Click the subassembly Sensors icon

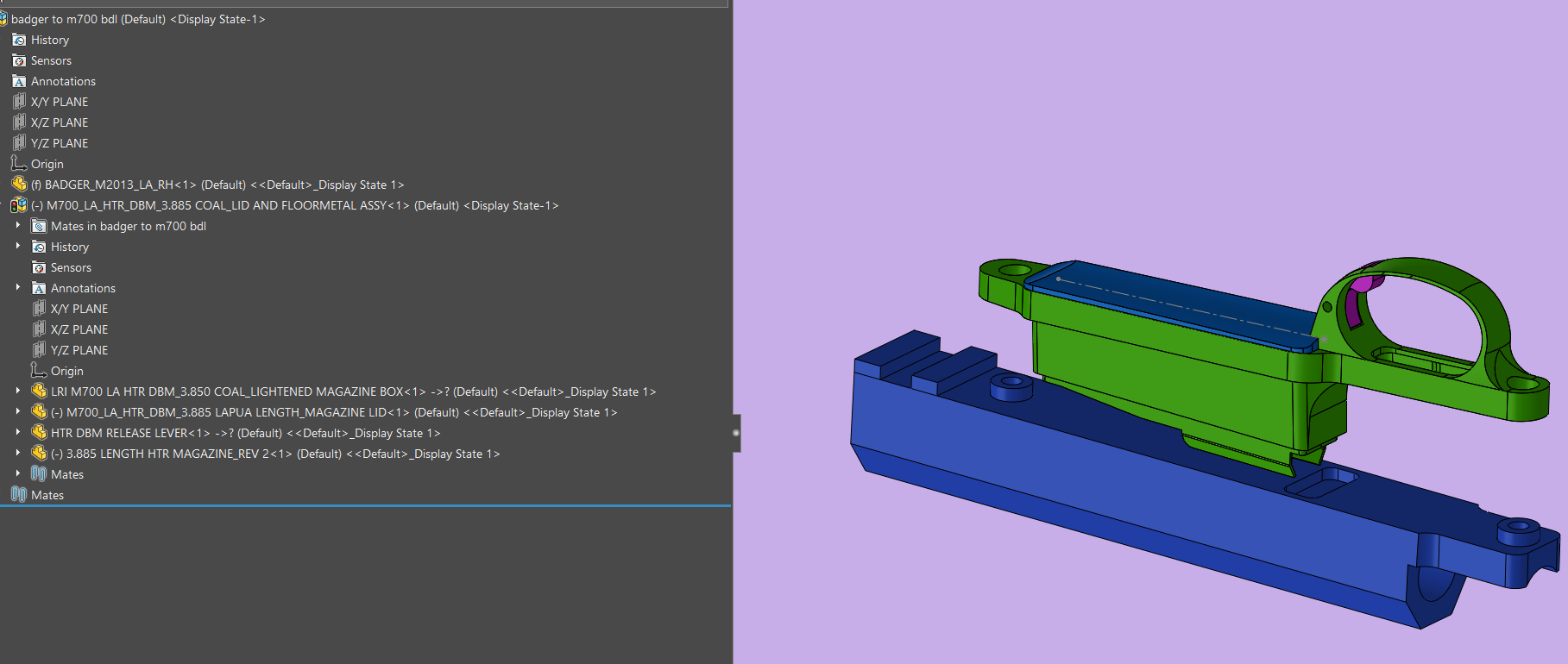[x=39, y=267]
